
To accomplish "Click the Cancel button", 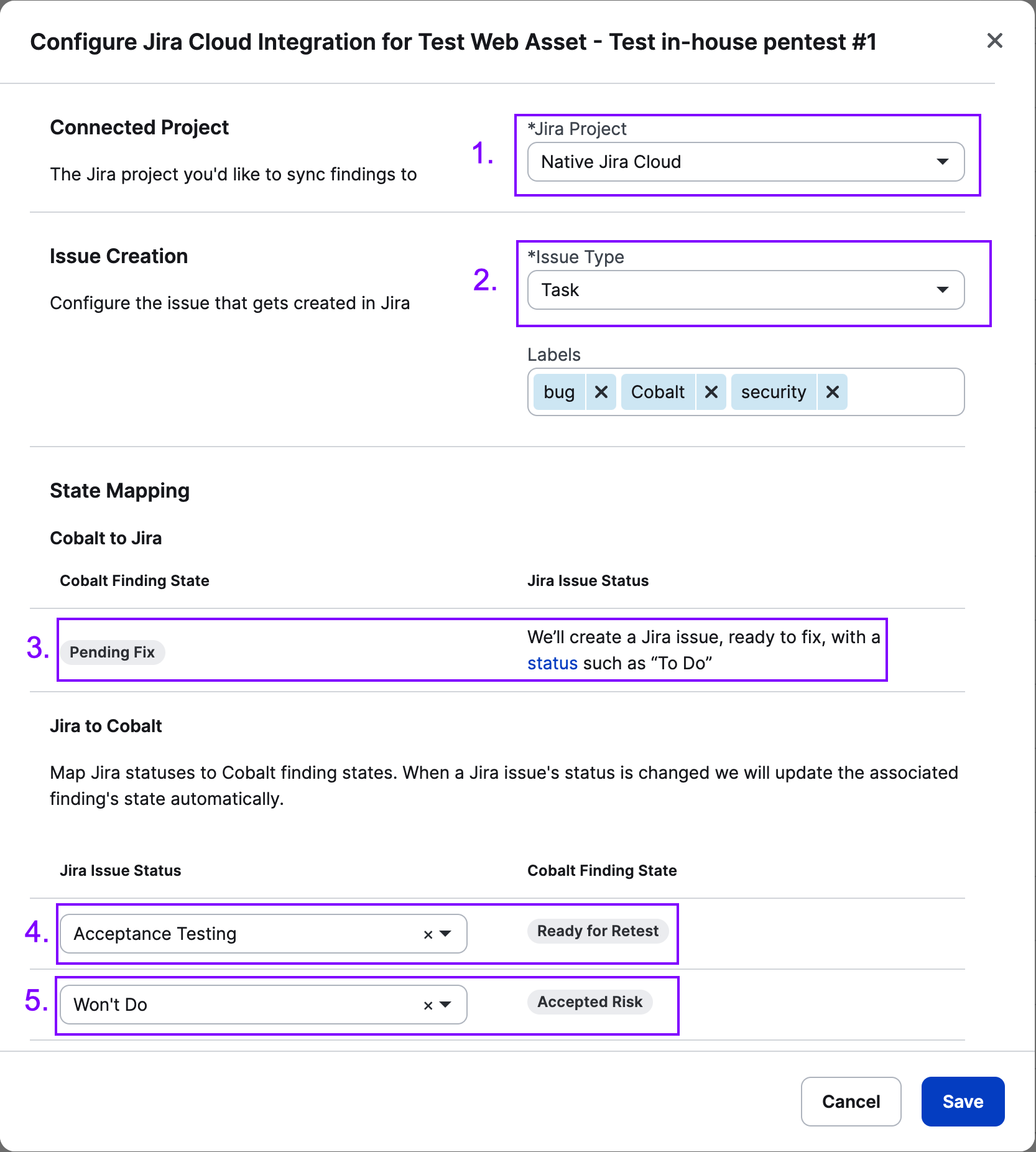I will click(x=851, y=1102).
